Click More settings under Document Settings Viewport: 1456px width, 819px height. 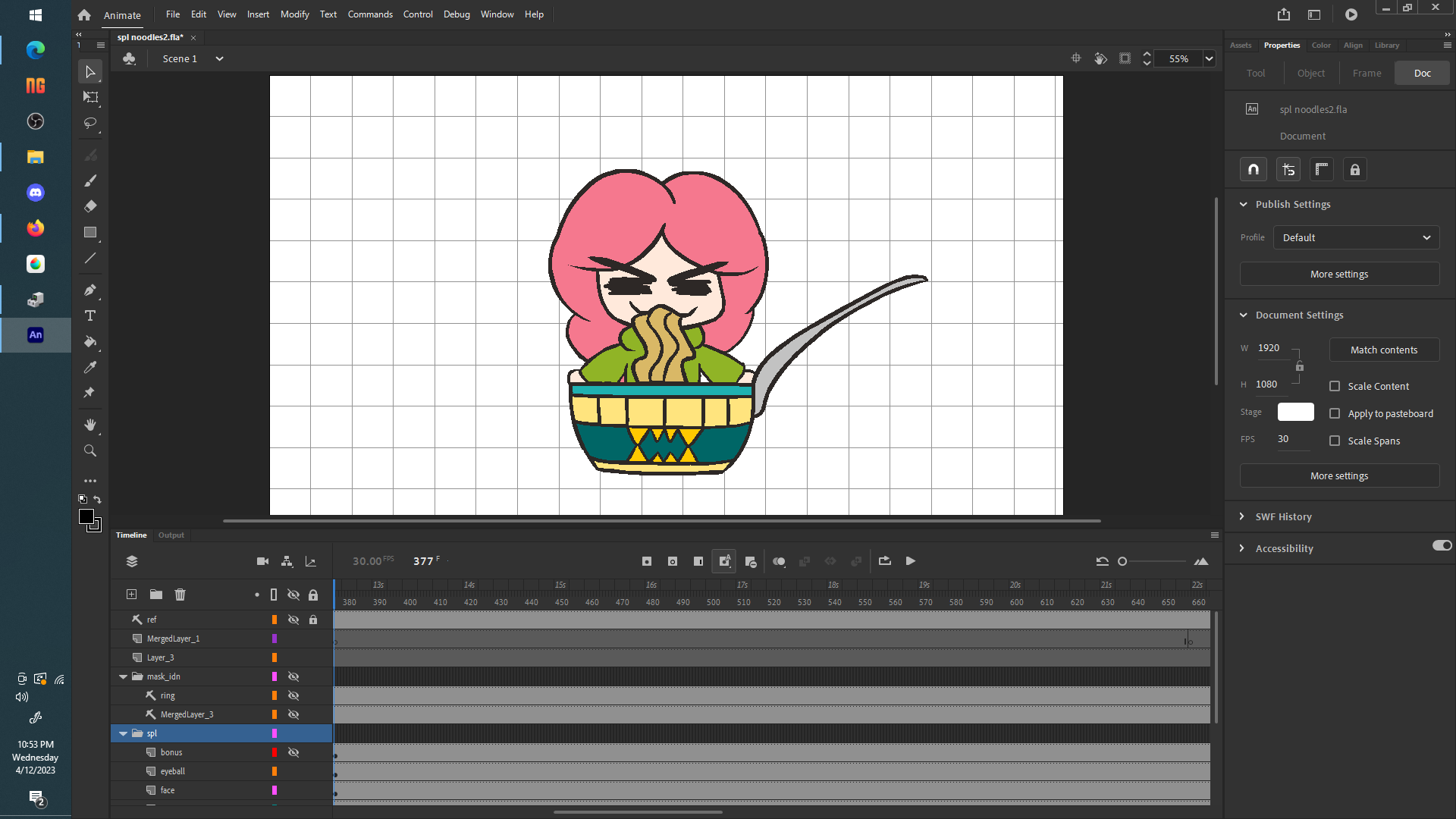1339,476
